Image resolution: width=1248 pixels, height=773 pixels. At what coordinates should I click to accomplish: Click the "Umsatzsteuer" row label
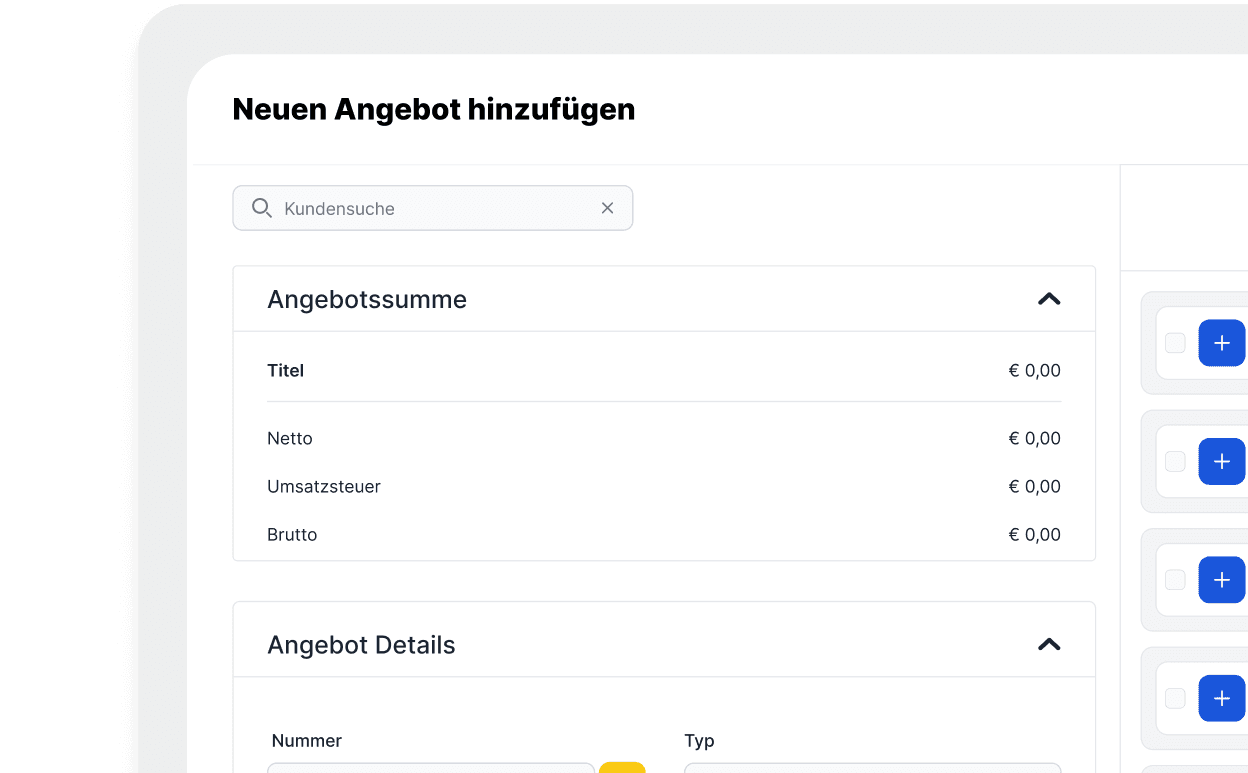pyautogui.click(x=324, y=486)
